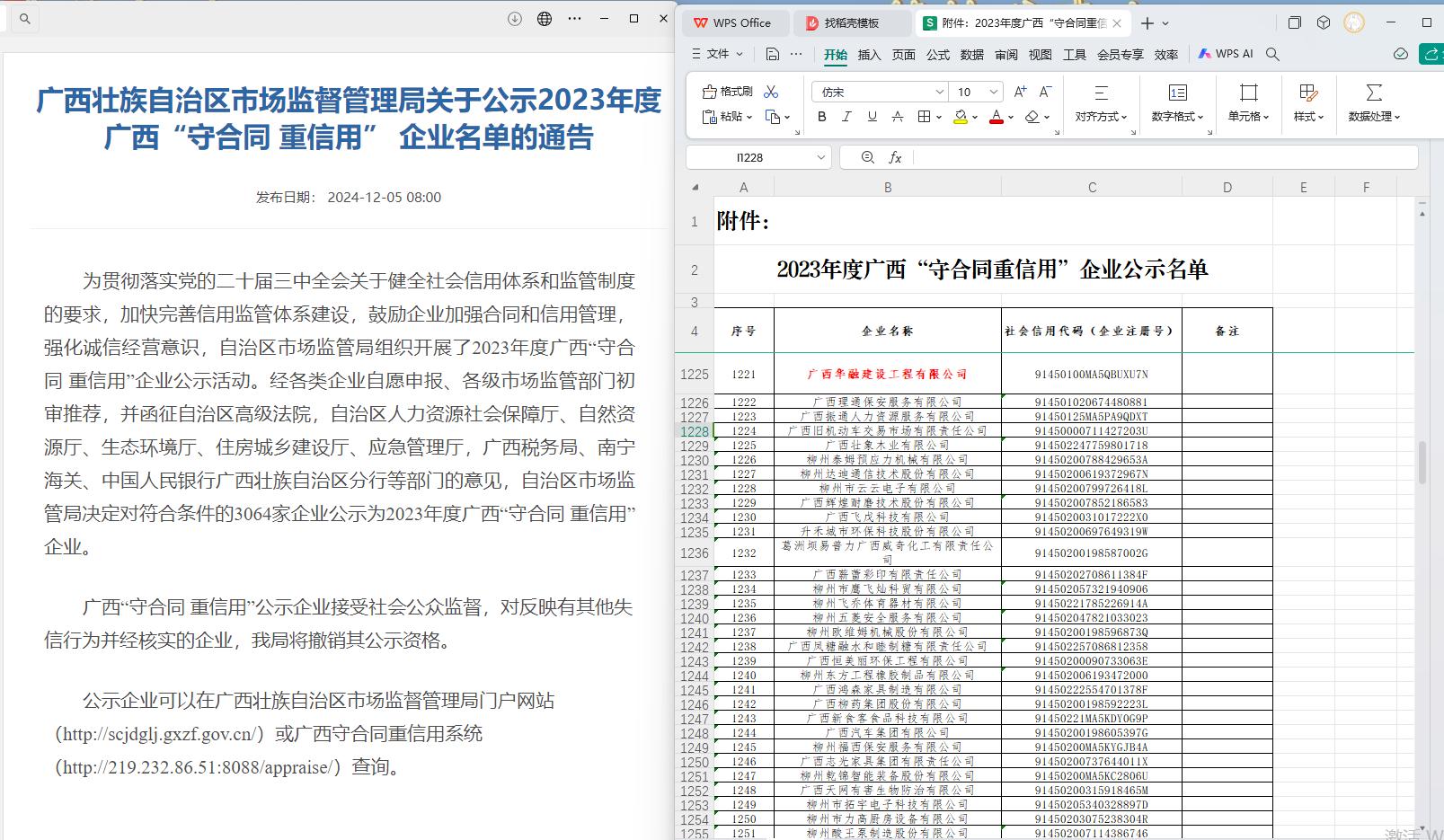
Task: Toggle Underline formatting
Action: pos(872,117)
